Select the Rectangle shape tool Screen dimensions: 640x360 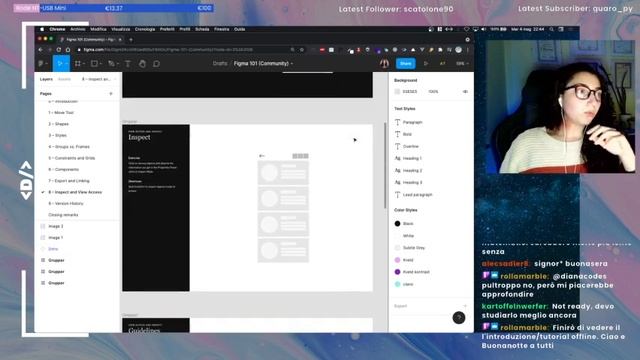pyautogui.click(x=94, y=64)
